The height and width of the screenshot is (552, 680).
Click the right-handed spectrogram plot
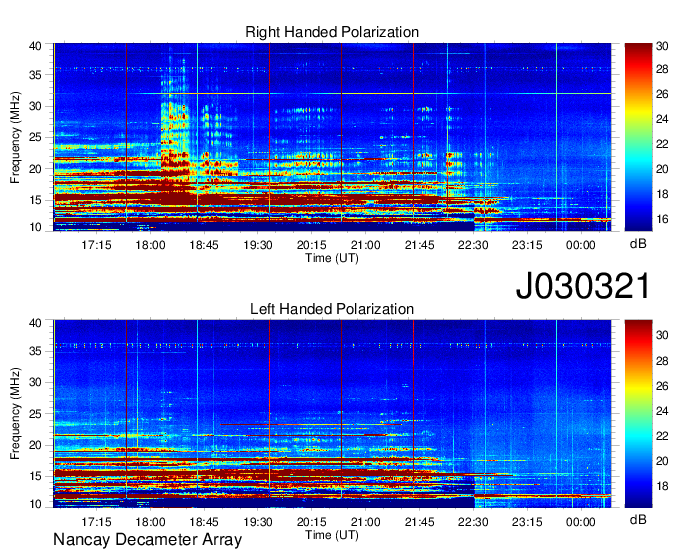coord(332,137)
